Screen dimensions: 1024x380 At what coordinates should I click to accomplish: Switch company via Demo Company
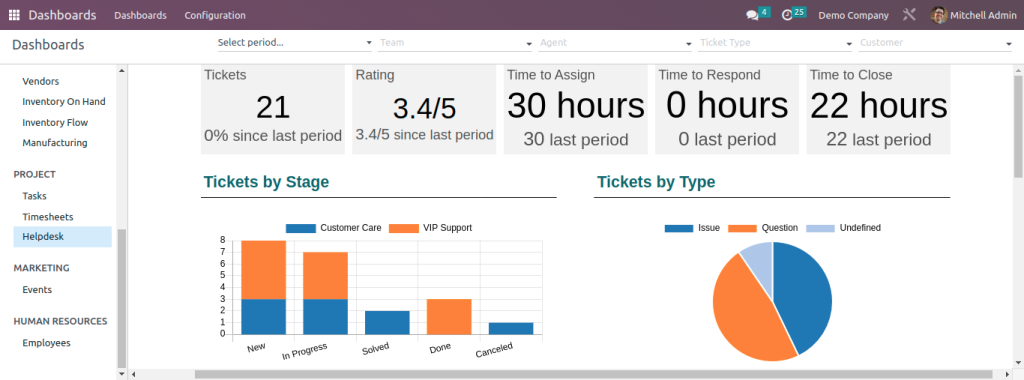pos(854,15)
